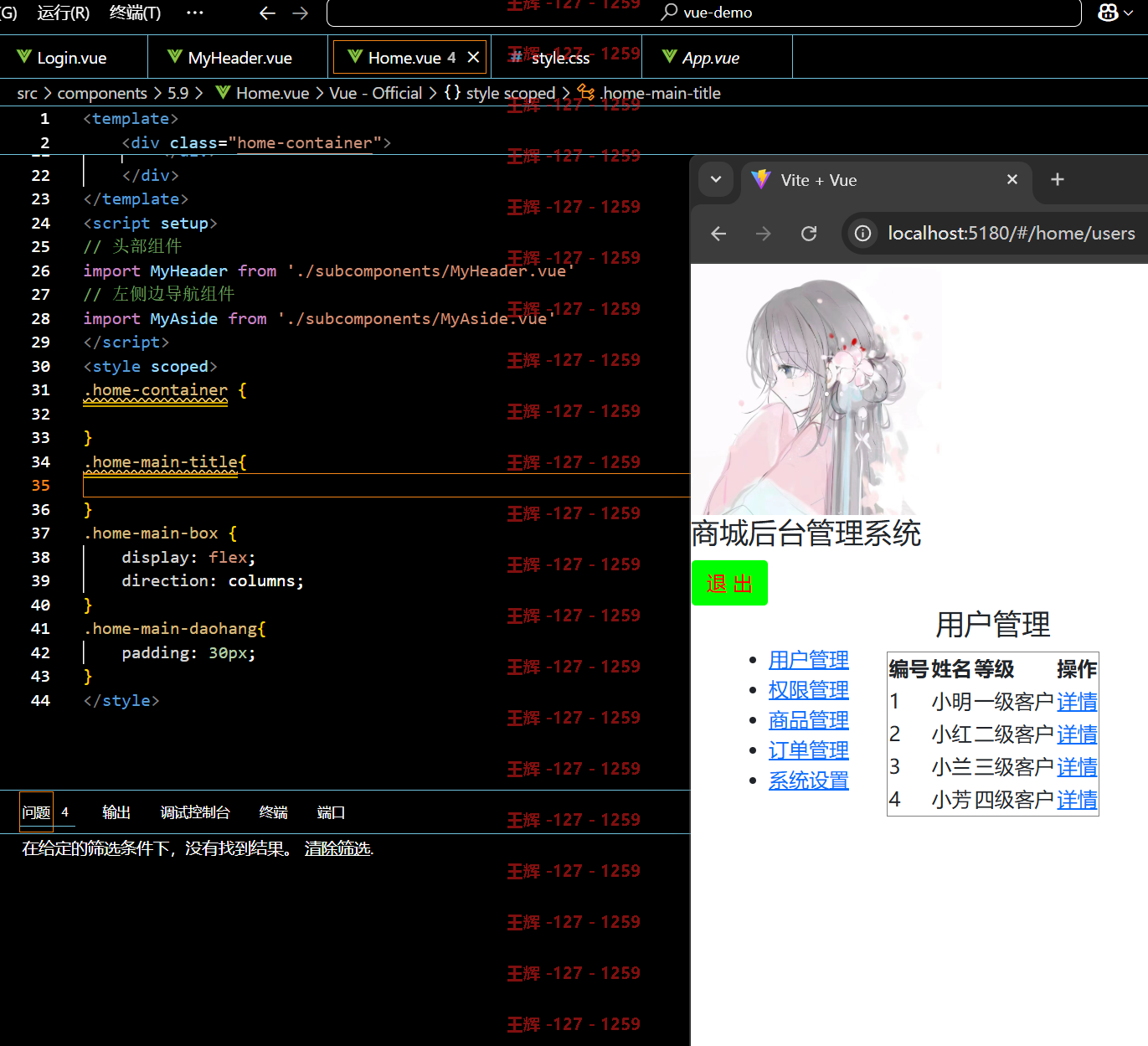Select the 5.9 folder breadcrumb

coord(178,93)
